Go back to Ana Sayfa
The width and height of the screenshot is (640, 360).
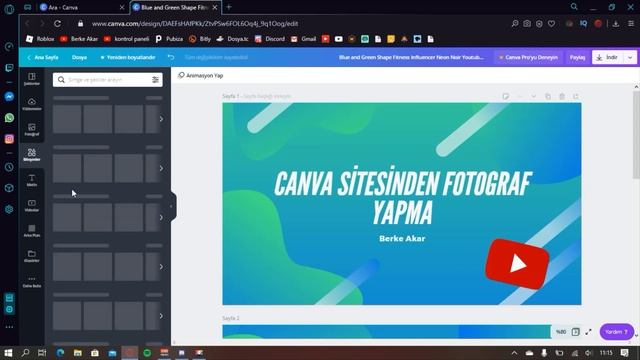tap(42, 57)
